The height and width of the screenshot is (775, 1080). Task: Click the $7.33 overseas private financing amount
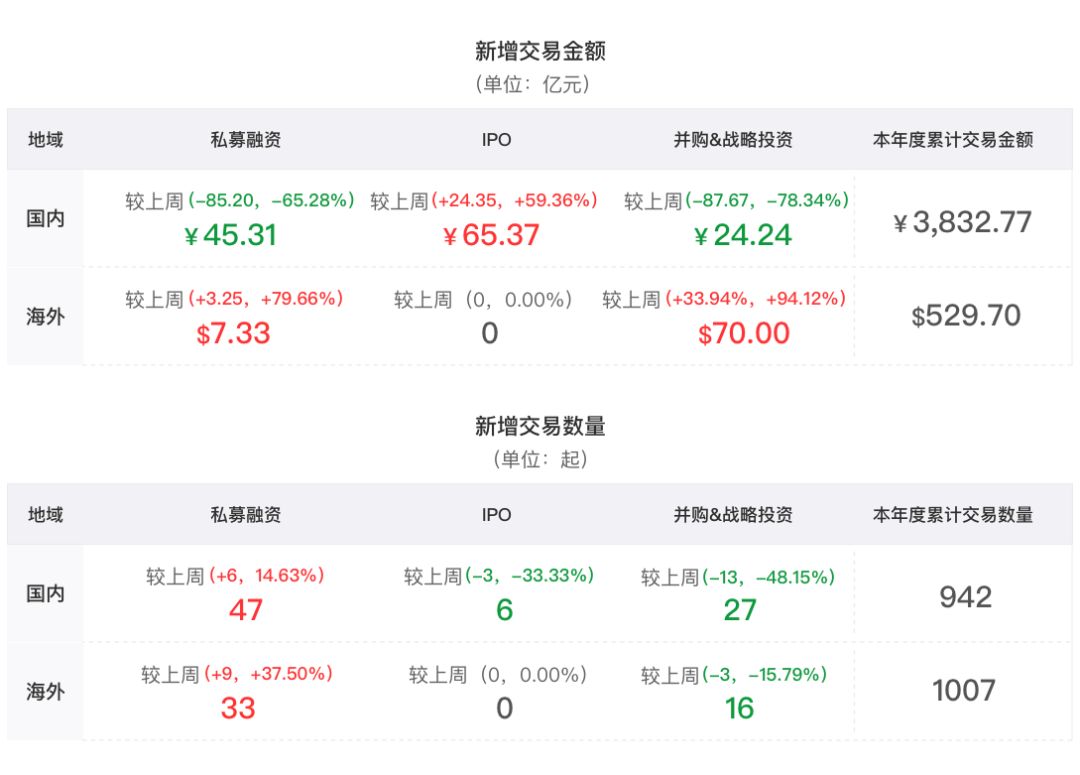pos(233,333)
